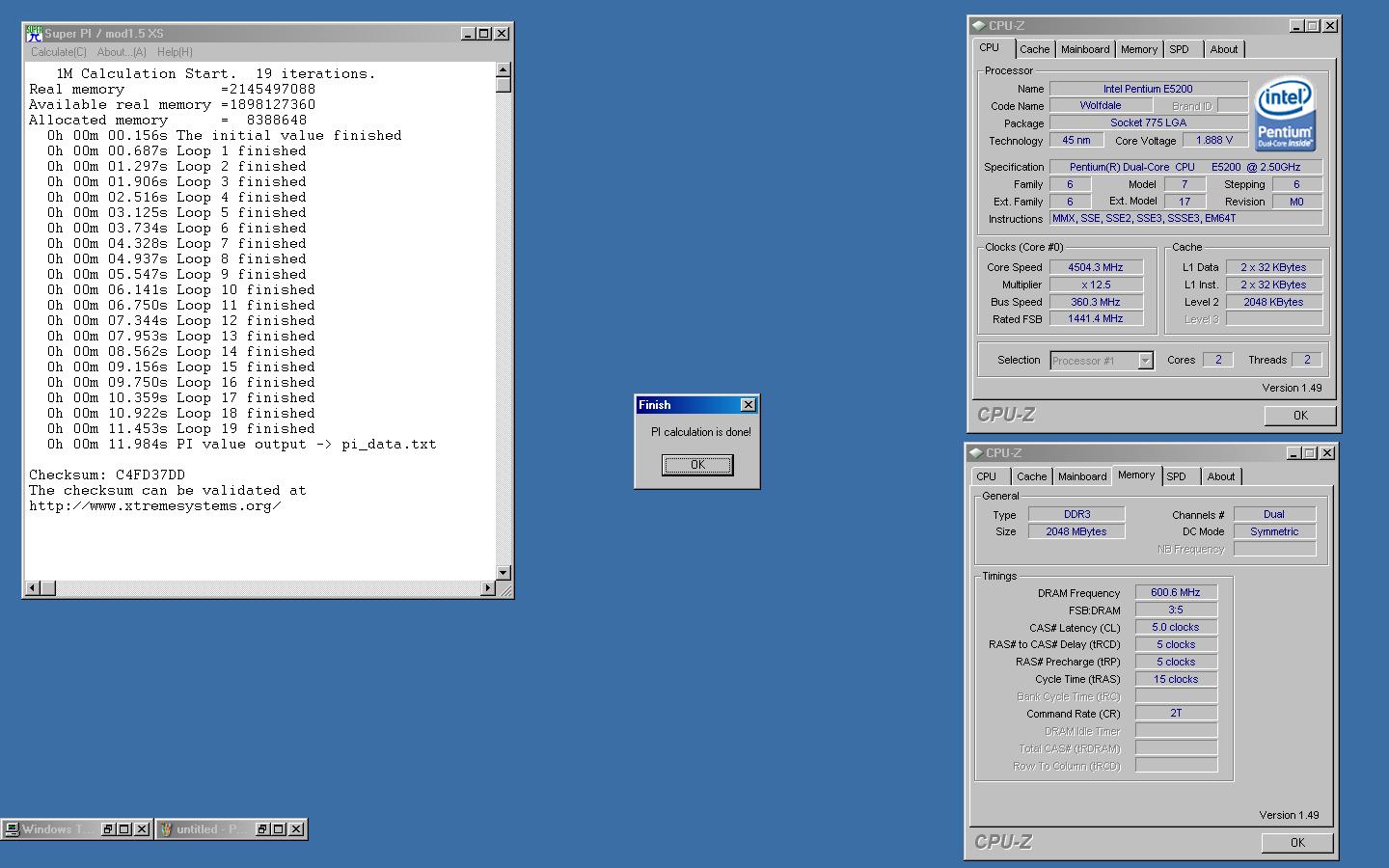Click the Intel Pentium logo image
The width and height of the screenshot is (1389, 868).
(x=1285, y=115)
